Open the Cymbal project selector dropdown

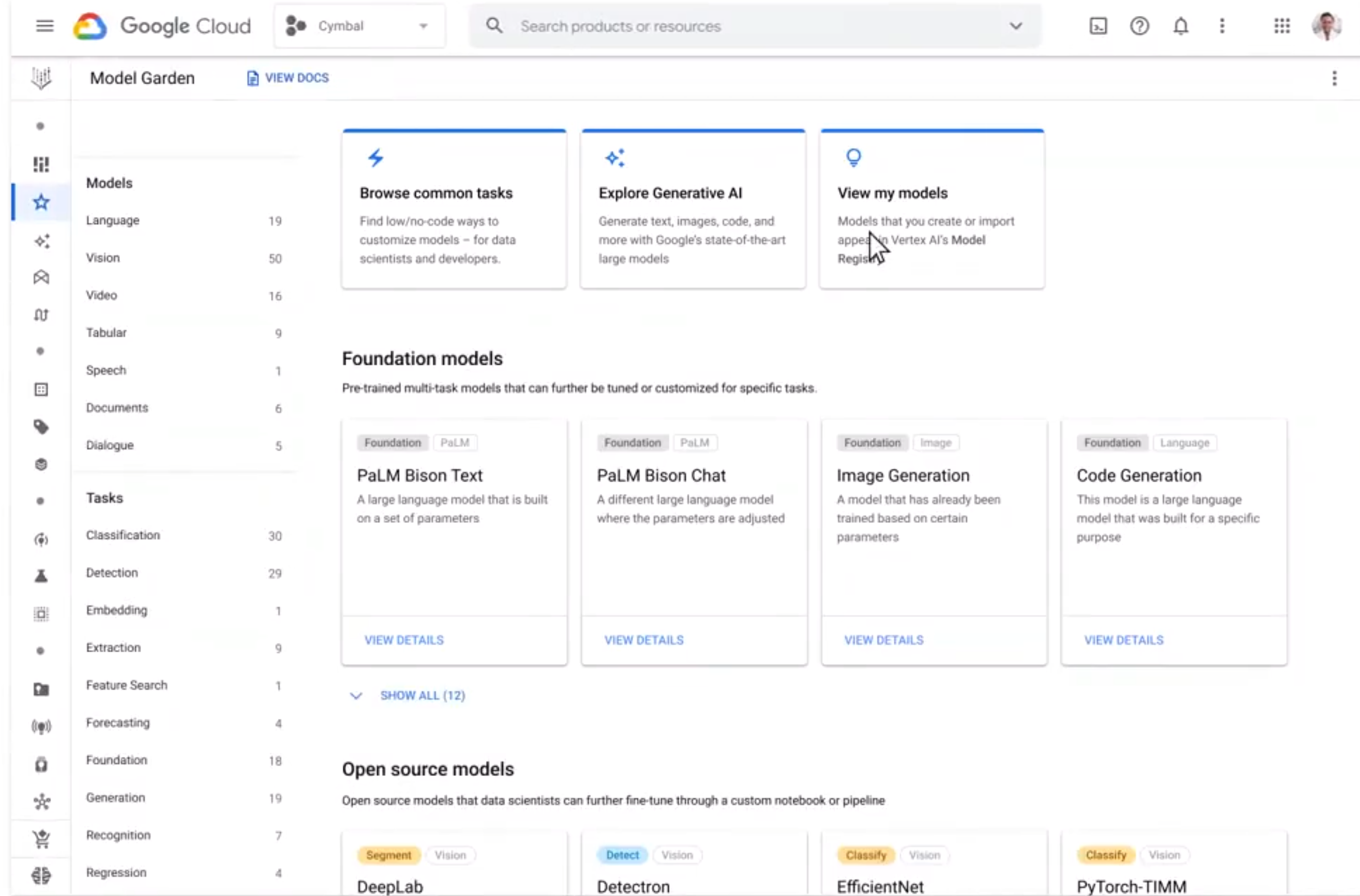click(359, 26)
